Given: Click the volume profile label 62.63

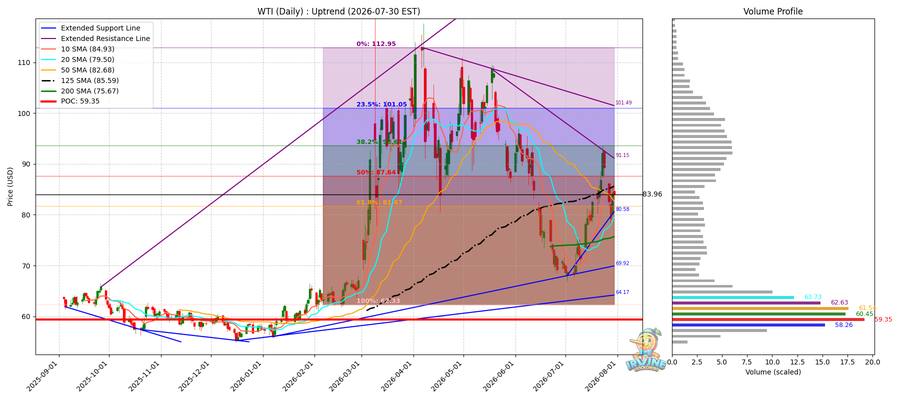Looking at the screenshot, I should 839,302.
